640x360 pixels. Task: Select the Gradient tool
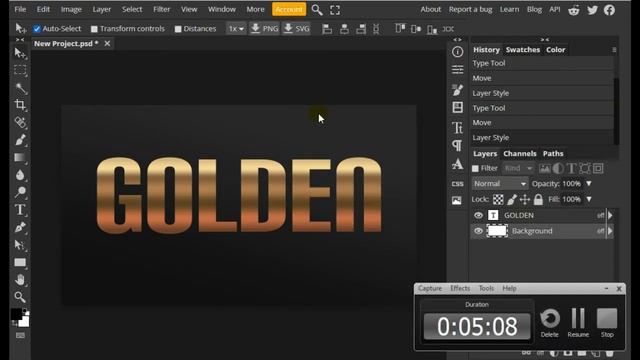point(20,158)
